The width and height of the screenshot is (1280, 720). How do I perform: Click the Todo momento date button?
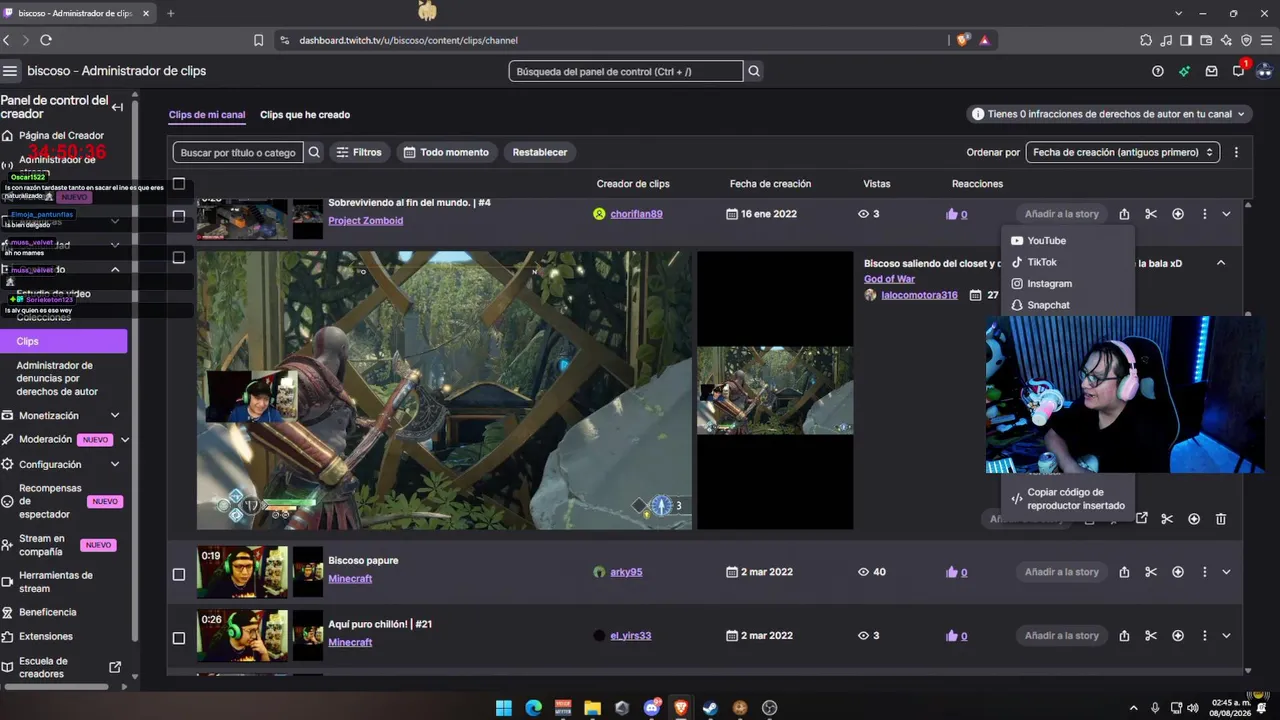[x=447, y=152]
